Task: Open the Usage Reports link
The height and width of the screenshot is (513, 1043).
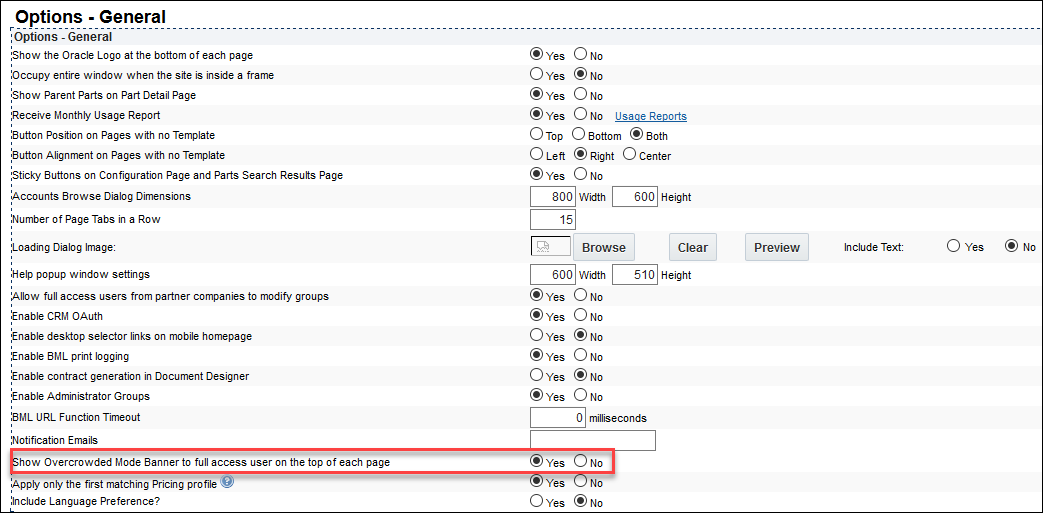Action: click(x=651, y=116)
